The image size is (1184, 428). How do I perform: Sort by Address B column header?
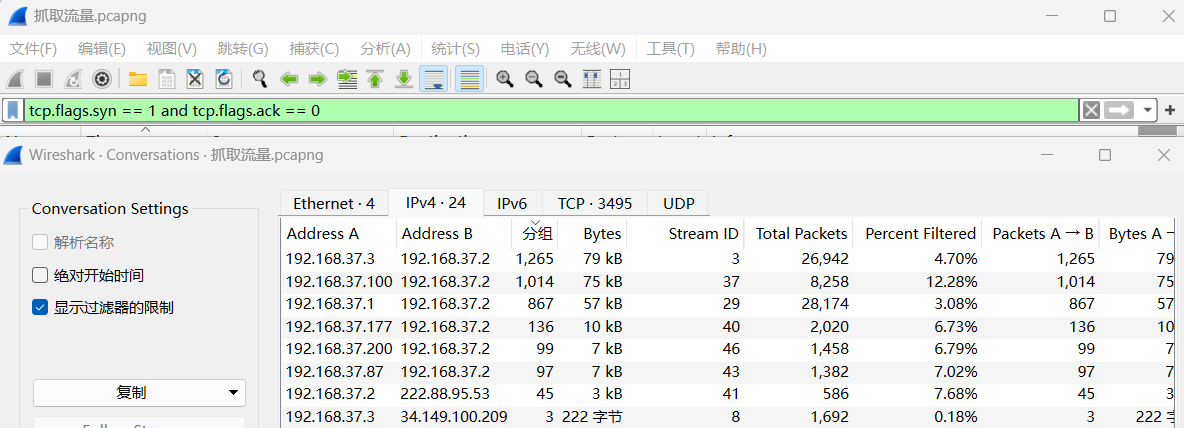pos(454,234)
